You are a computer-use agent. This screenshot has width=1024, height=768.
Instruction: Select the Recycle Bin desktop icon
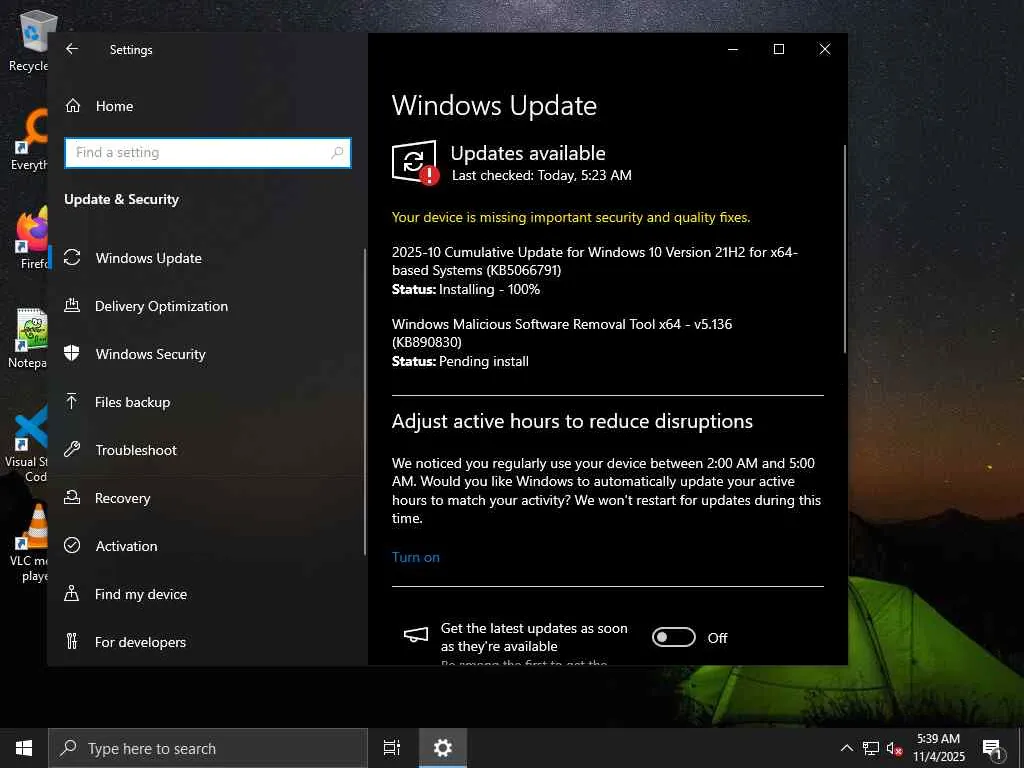point(29,41)
